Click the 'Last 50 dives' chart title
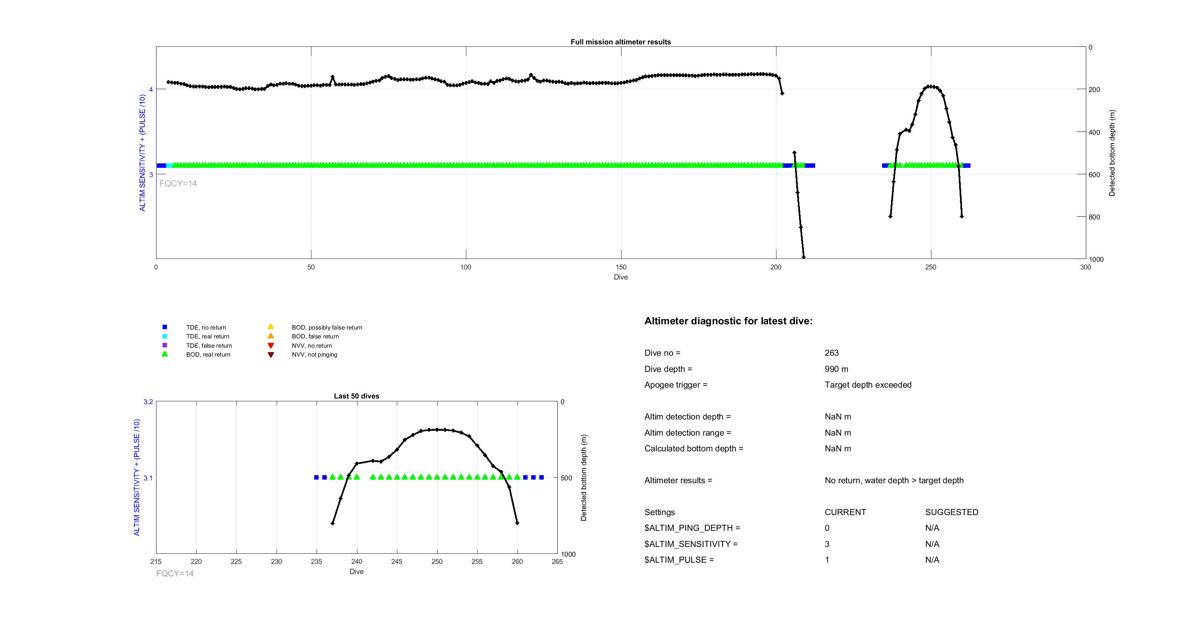Viewport: 1200px width, 622px height. (x=357, y=396)
